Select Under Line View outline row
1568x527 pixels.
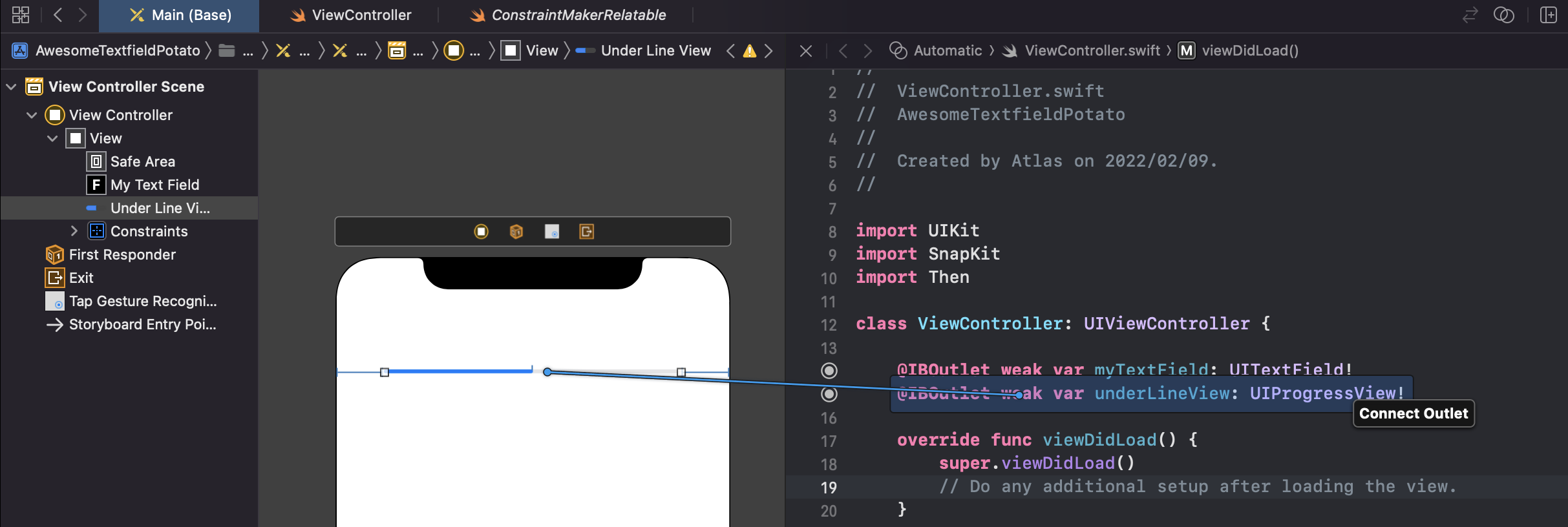pos(129,208)
